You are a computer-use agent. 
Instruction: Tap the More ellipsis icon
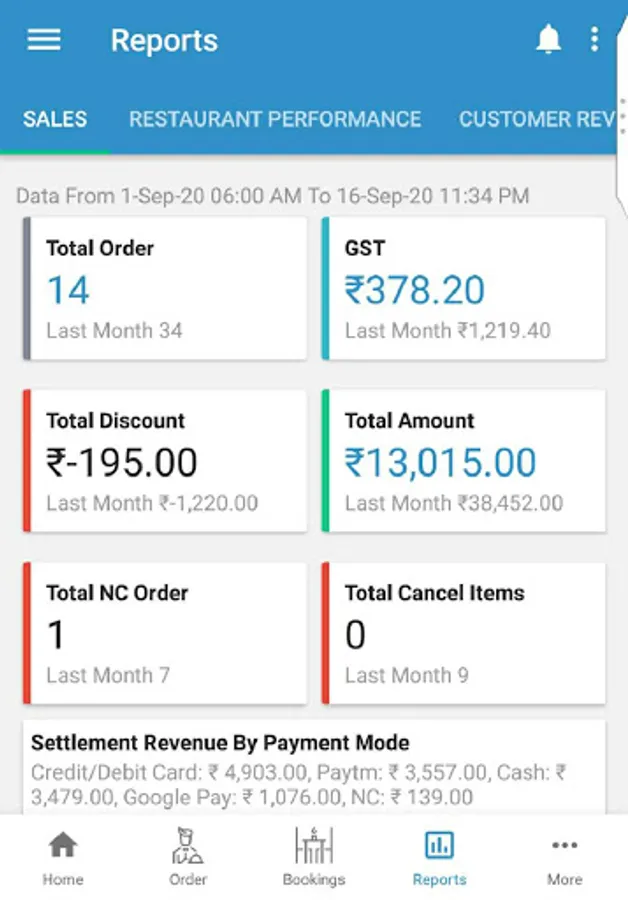click(564, 846)
